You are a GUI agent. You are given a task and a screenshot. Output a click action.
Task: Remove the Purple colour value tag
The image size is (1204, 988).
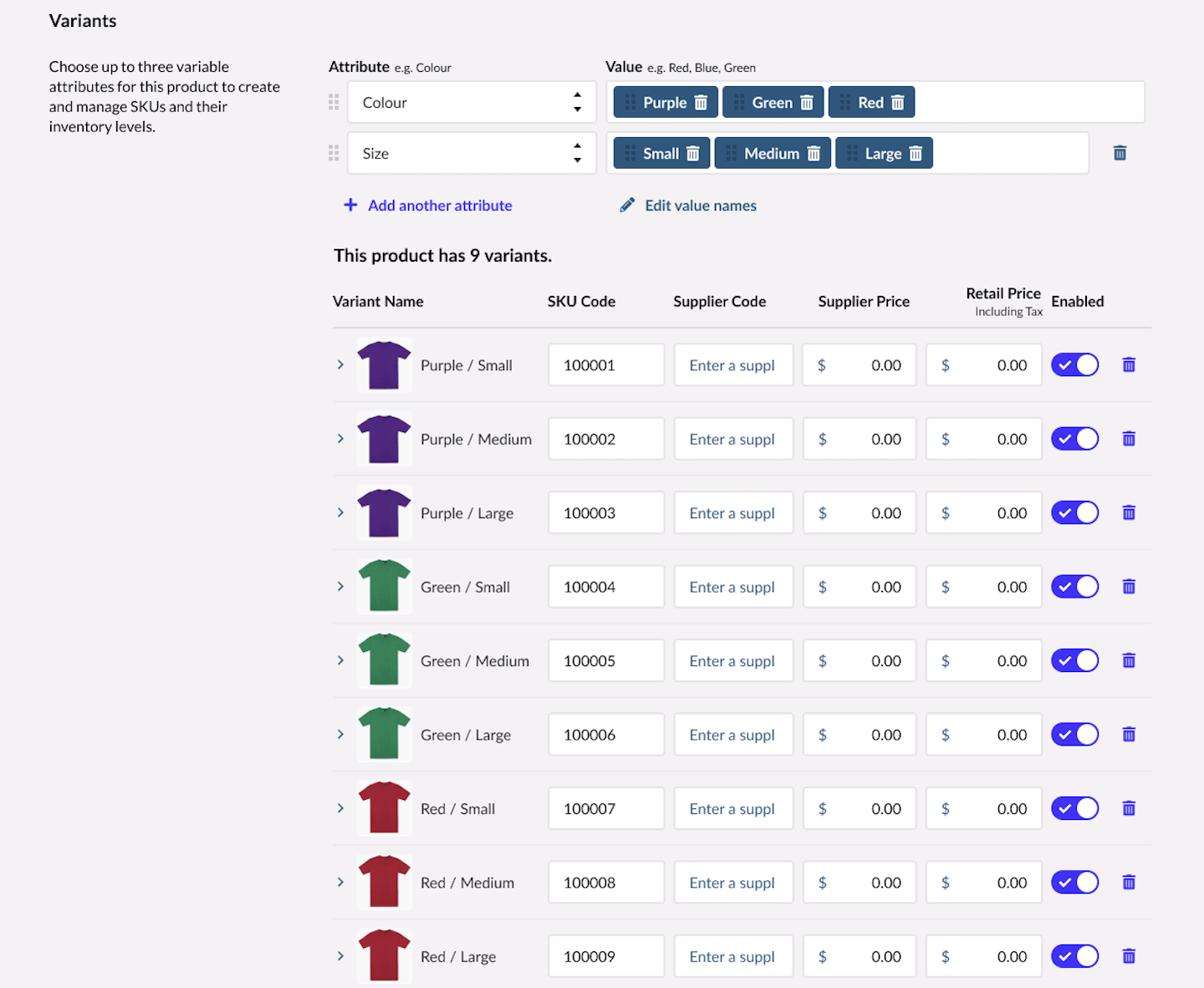point(701,103)
